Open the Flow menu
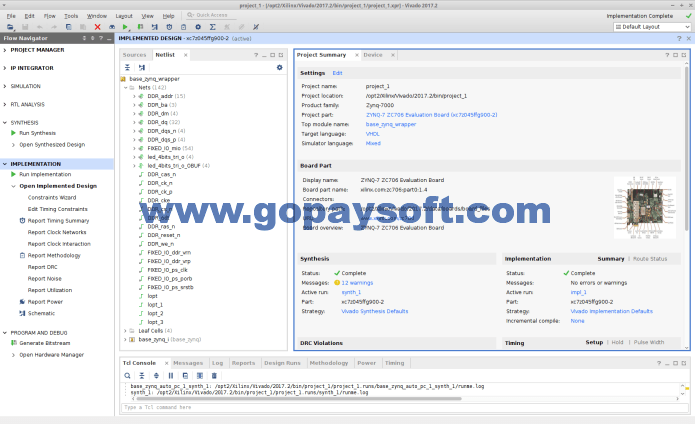This screenshot has width=695, height=424. click(x=50, y=16)
